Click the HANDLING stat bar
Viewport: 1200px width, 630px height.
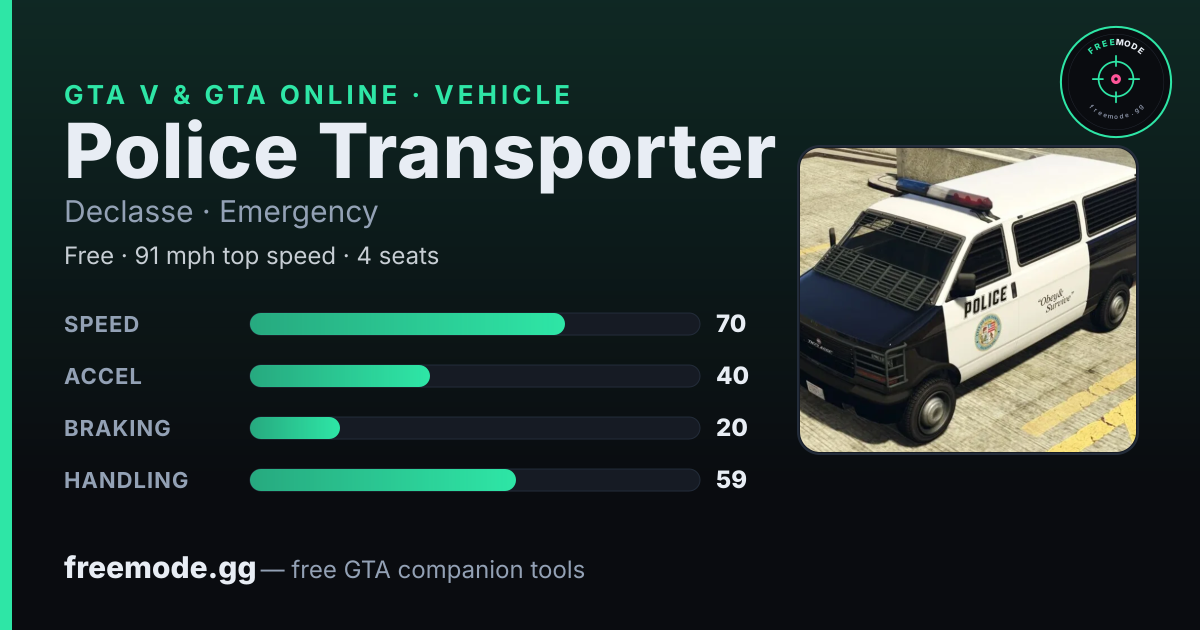pos(474,480)
